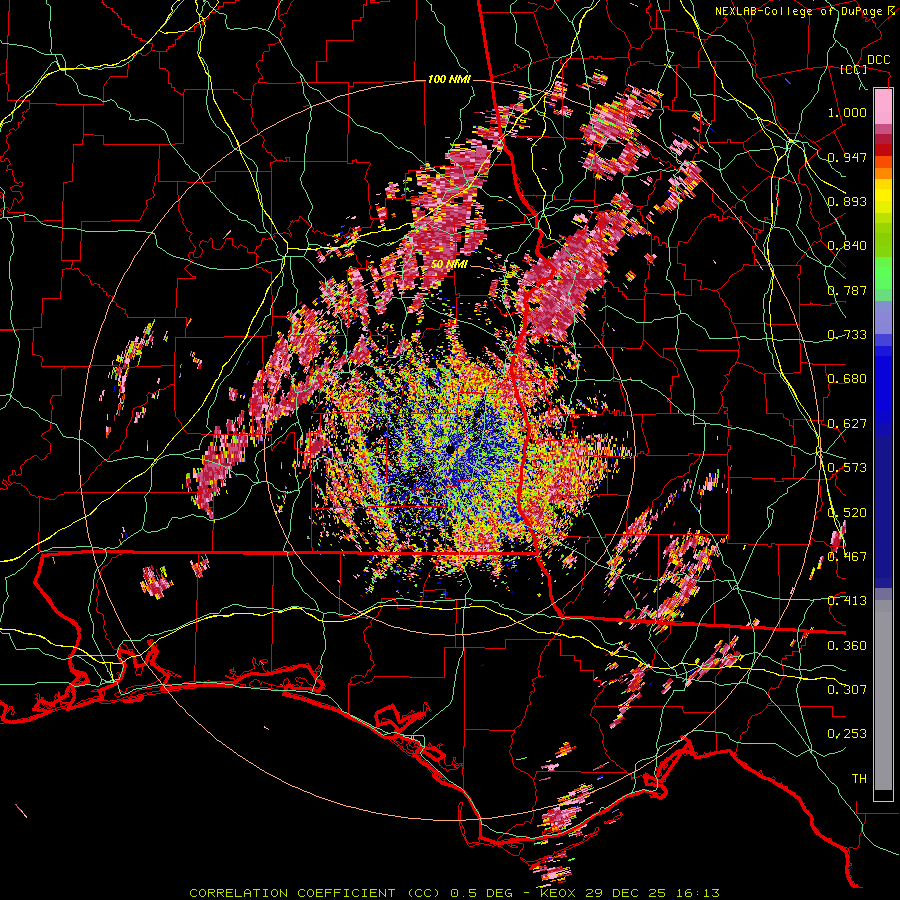Click the 0.307 scale value
This screenshot has width=900, height=900.
click(x=847, y=690)
